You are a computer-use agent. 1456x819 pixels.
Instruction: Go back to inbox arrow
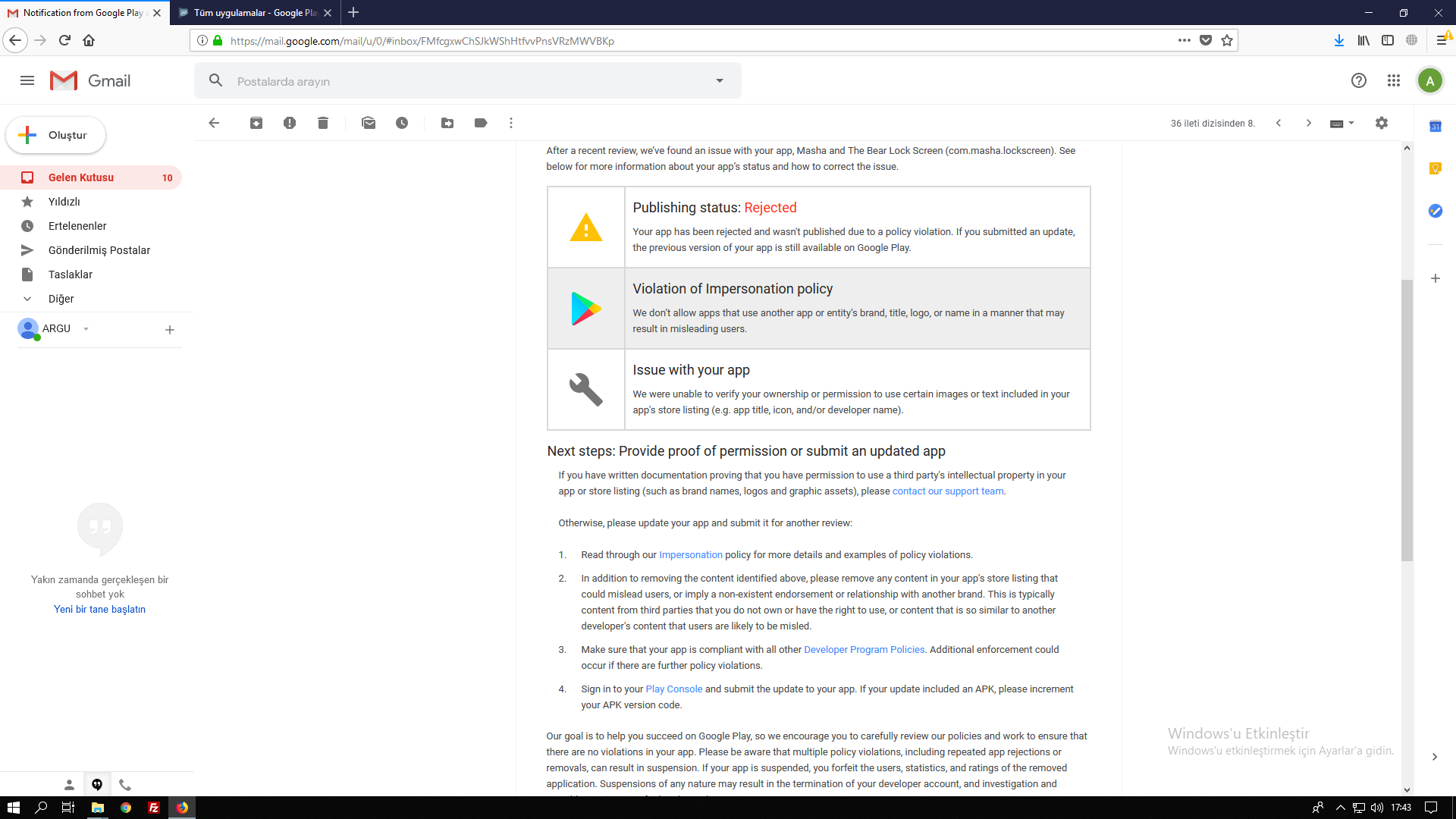click(214, 123)
